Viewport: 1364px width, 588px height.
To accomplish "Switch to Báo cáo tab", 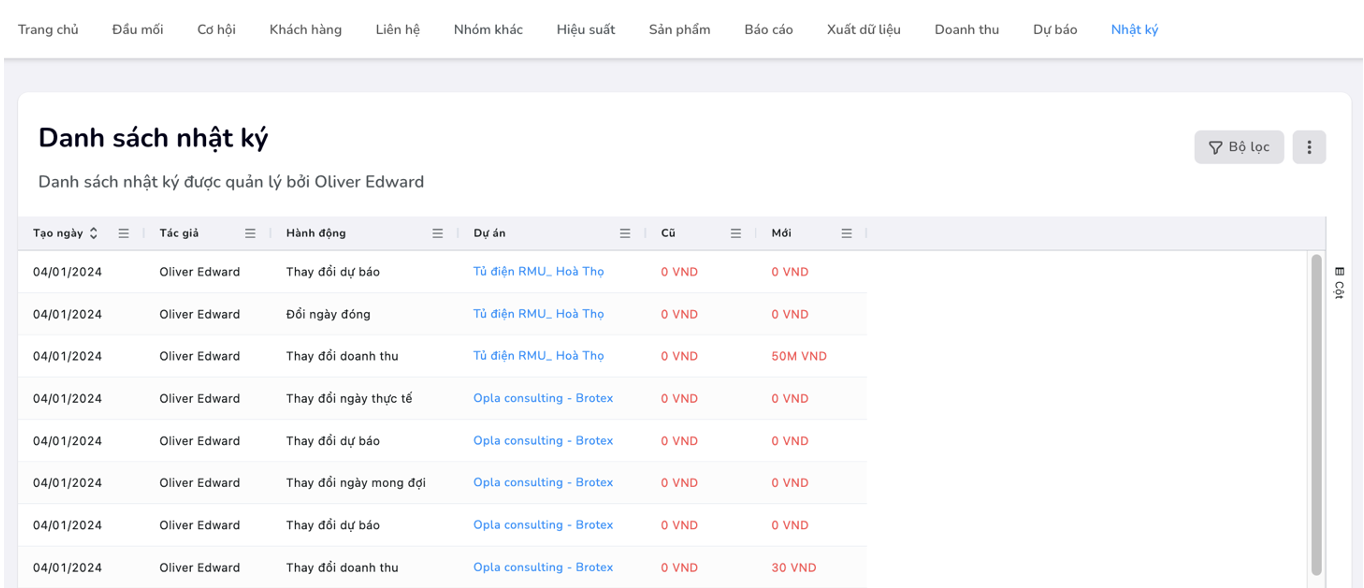I will coord(769,29).
